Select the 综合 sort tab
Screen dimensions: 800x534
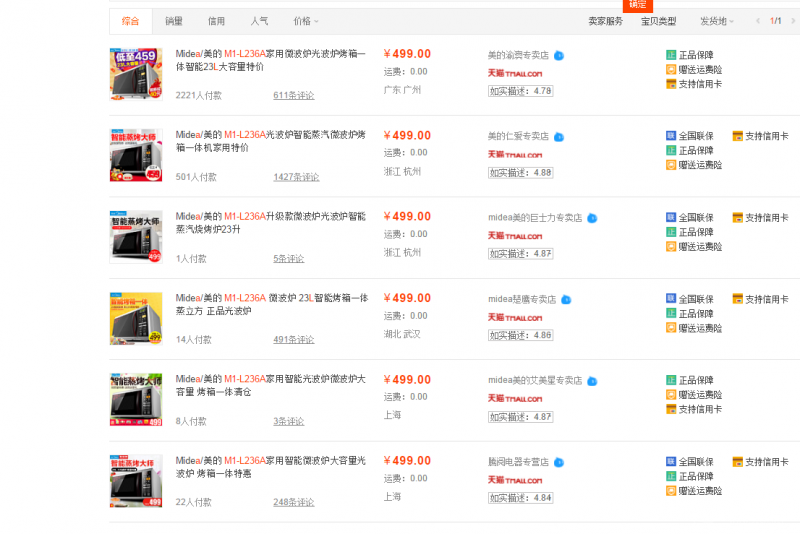coord(131,21)
